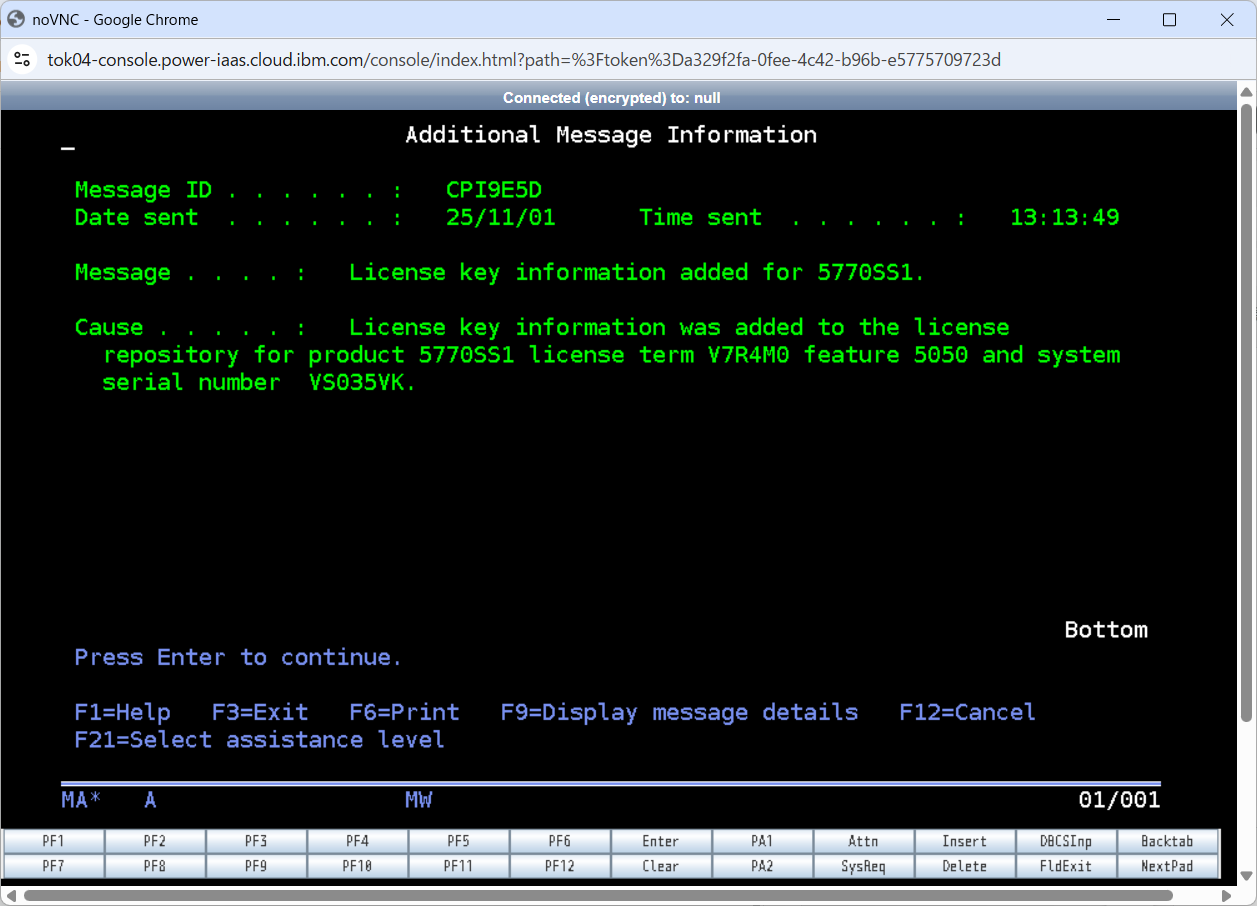Click the date sent value 25/11/01
The image size is (1257, 906).
click(x=501, y=218)
